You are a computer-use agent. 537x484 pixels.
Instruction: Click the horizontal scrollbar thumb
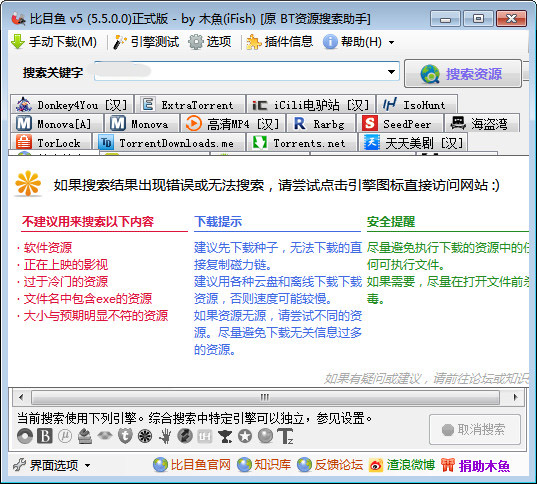pos(265,397)
